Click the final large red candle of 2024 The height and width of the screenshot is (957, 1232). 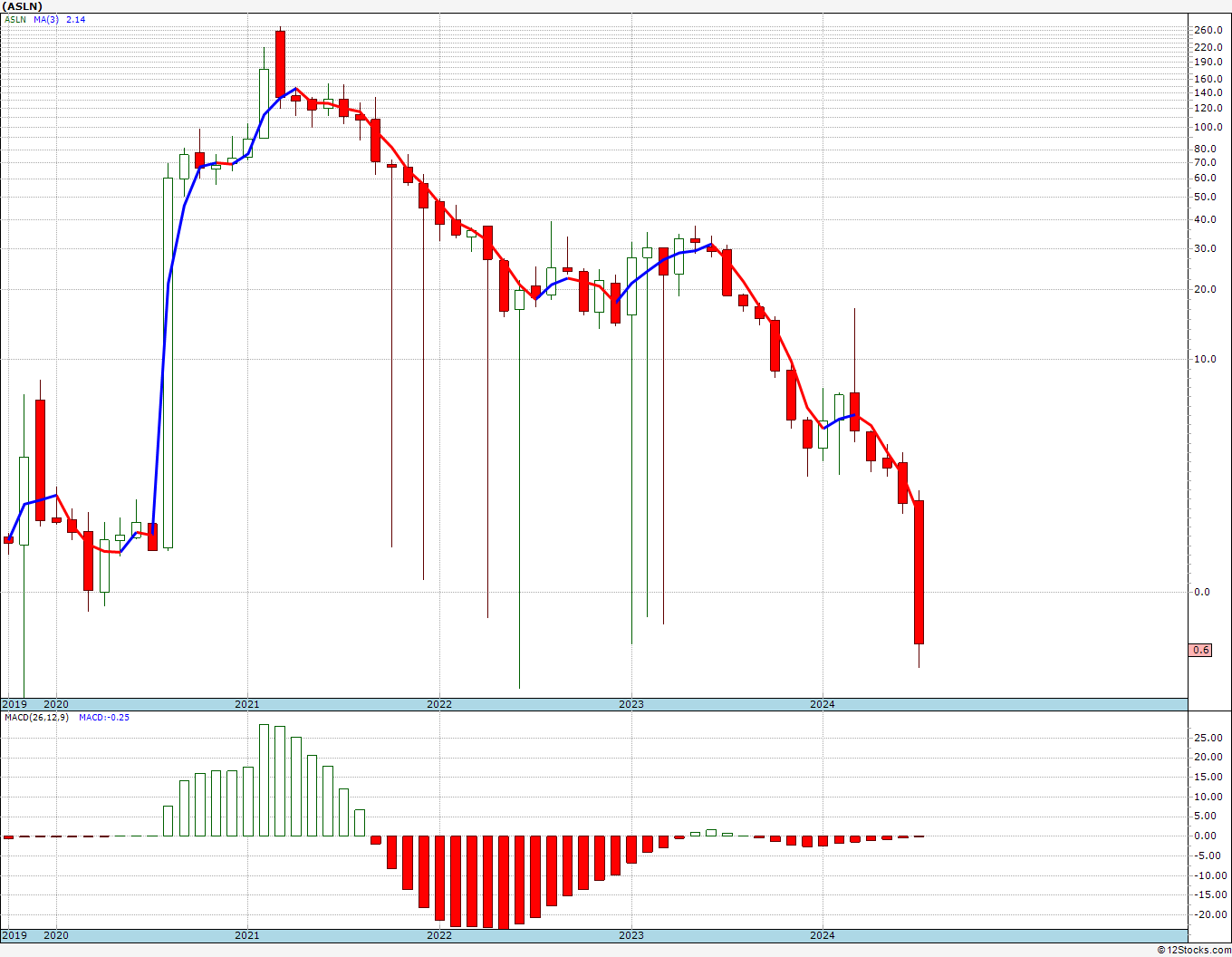pyautogui.click(x=919, y=572)
